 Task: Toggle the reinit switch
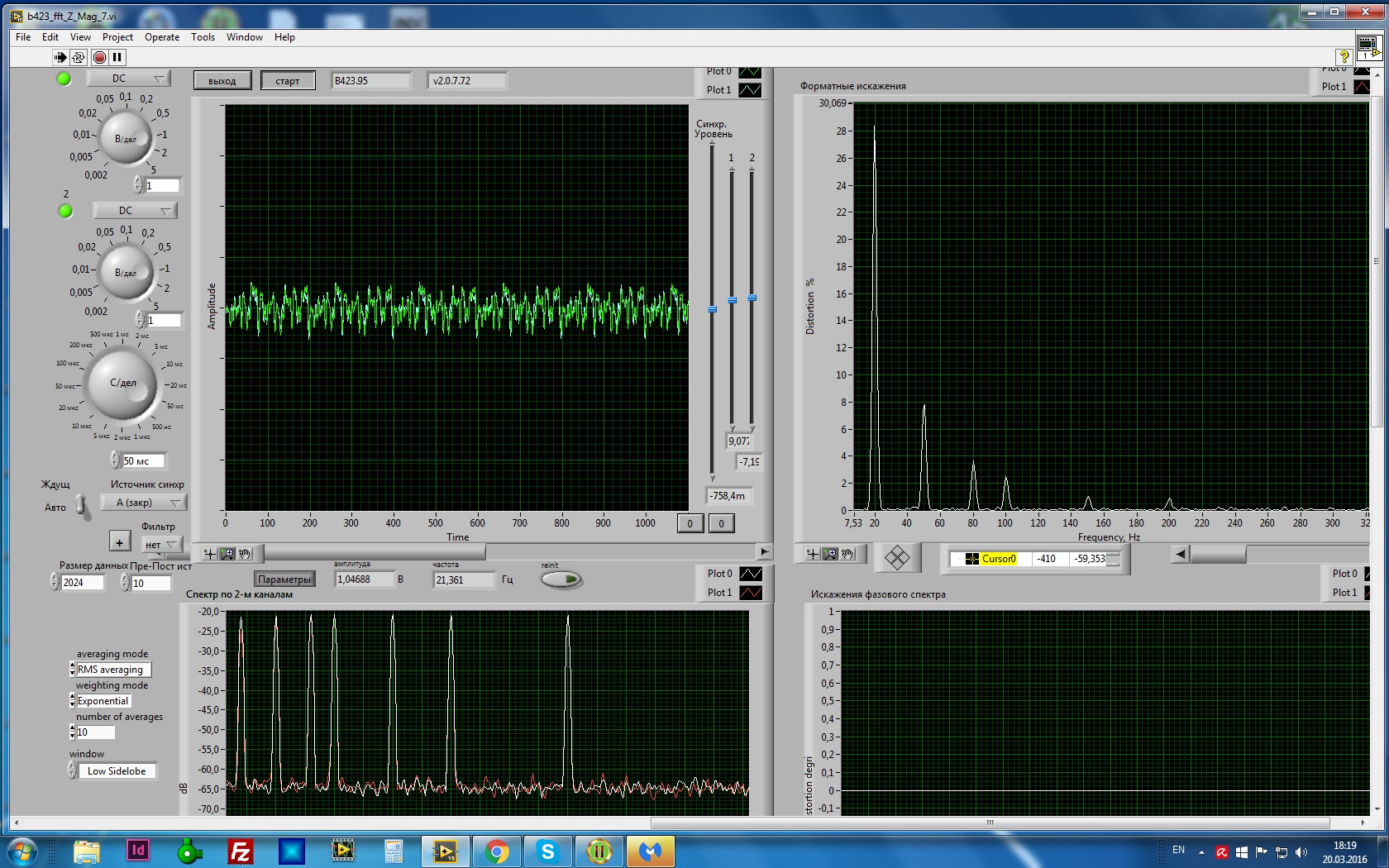pos(561,579)
